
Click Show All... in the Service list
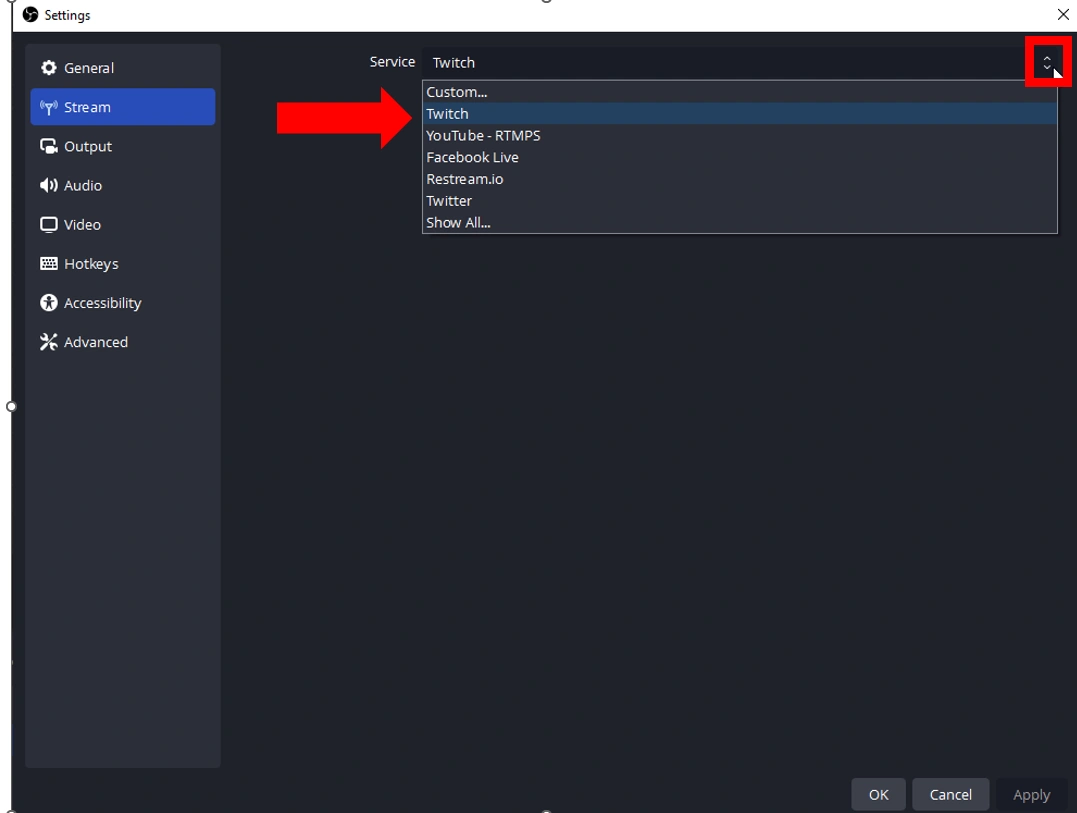click(740, 222)
